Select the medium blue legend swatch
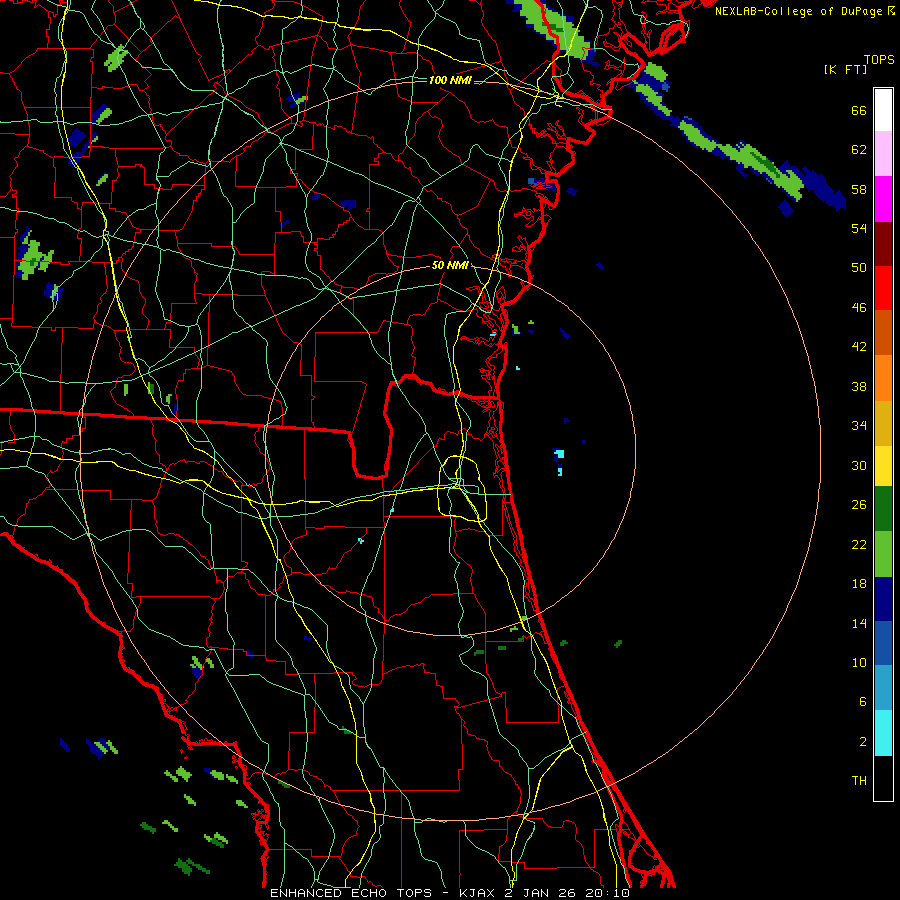 coord(883,643)
